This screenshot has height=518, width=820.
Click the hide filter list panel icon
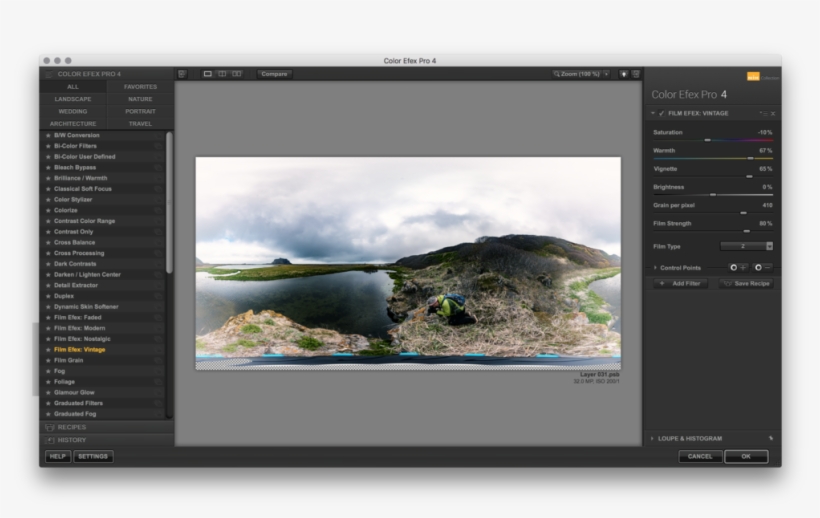click(181, 74)
